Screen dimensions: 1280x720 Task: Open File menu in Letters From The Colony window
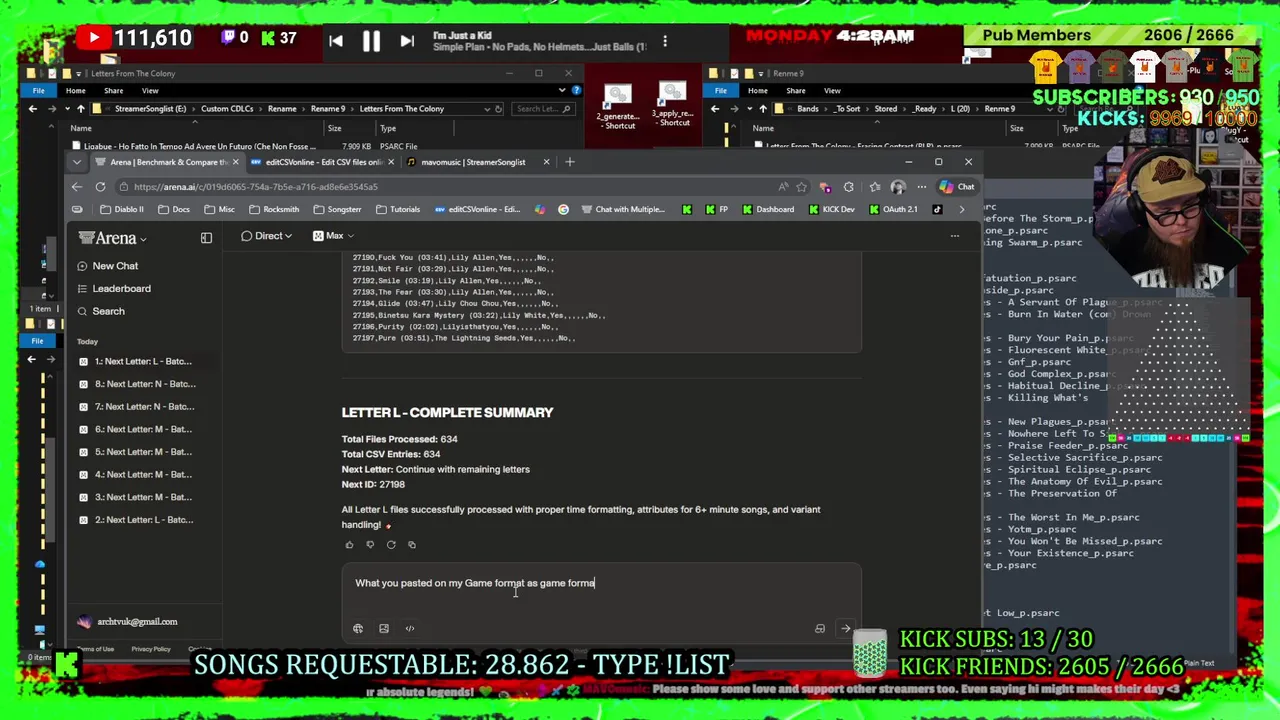[x=38, y=91]
